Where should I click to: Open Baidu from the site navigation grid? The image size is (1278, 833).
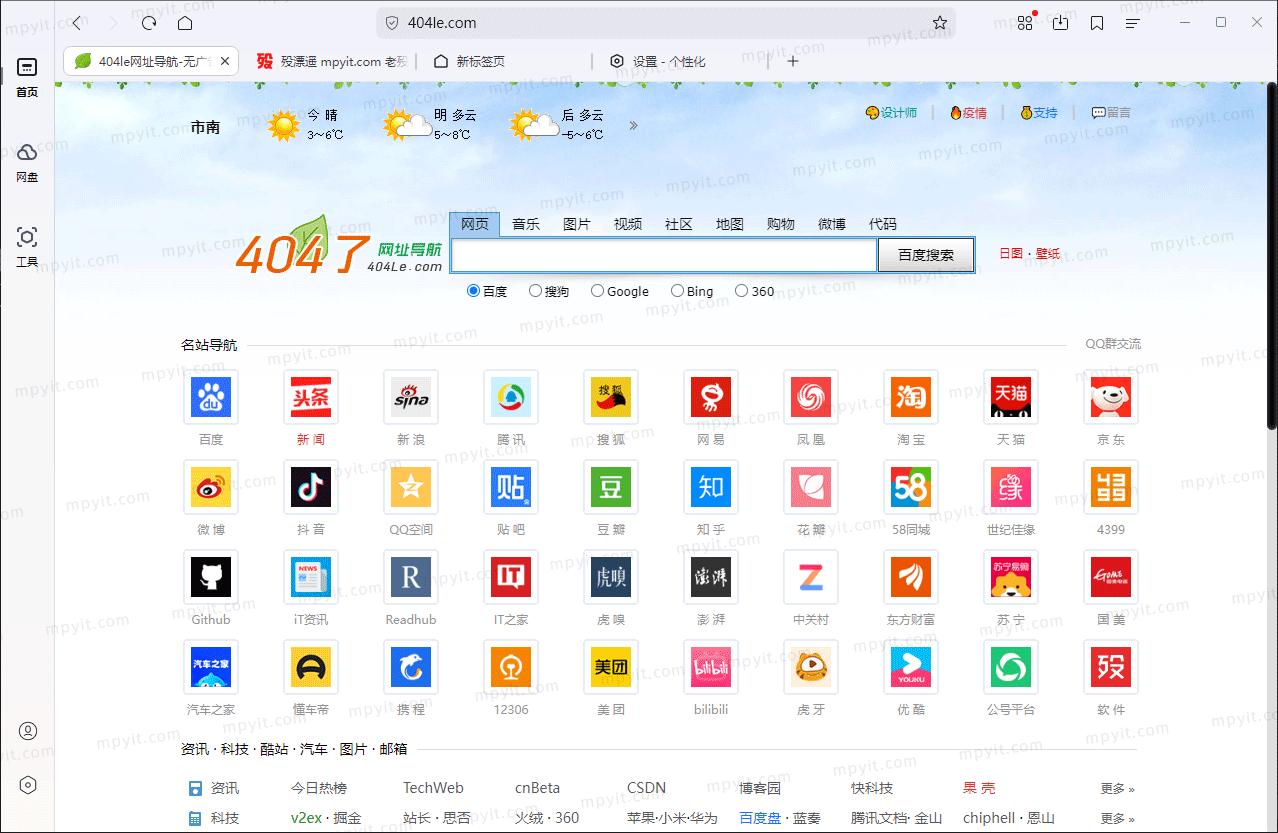pyautogui.click(x=210, y=397)
